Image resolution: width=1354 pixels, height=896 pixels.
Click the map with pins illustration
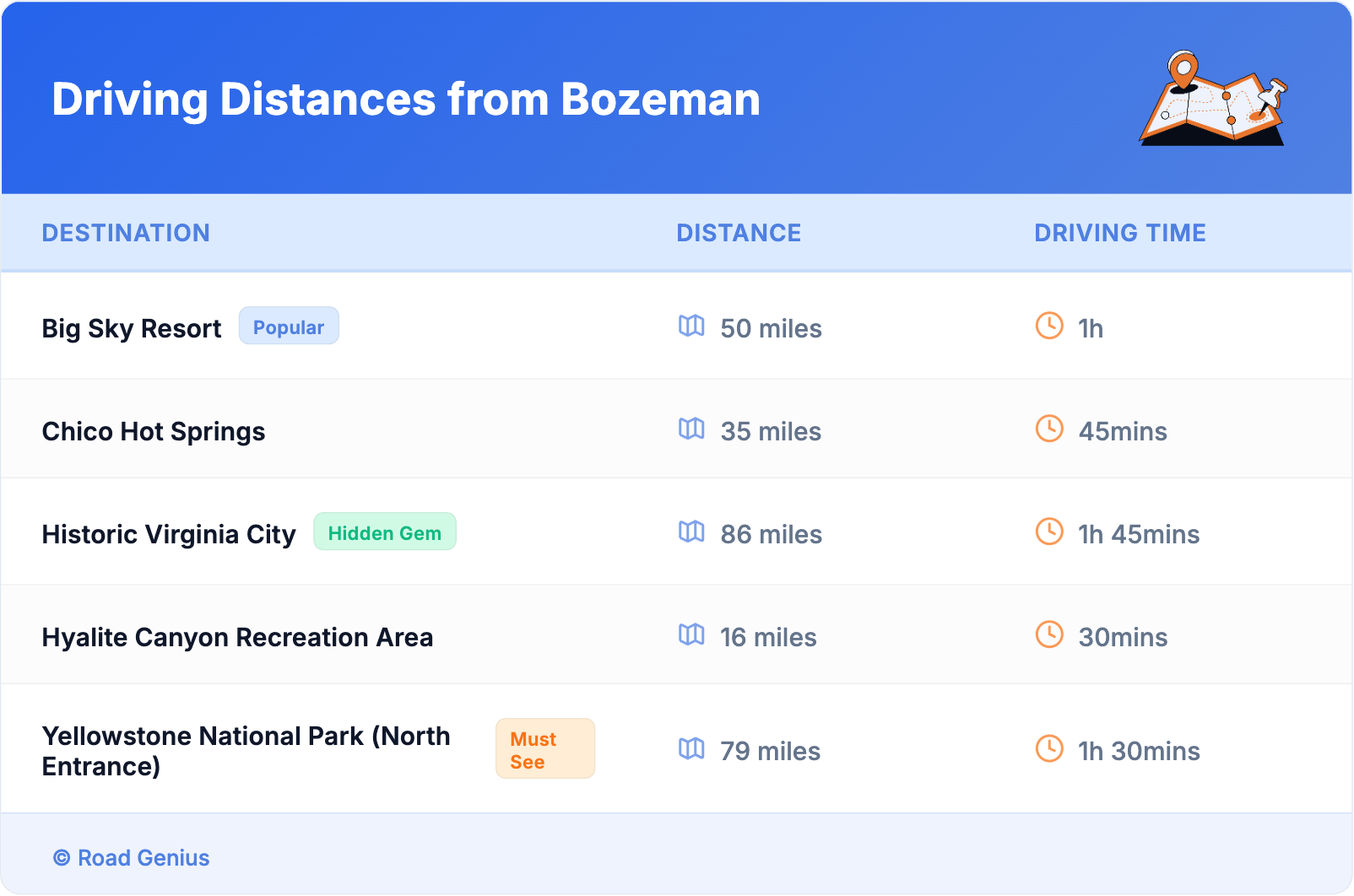pyautogui.click(x=1213, y=99)
